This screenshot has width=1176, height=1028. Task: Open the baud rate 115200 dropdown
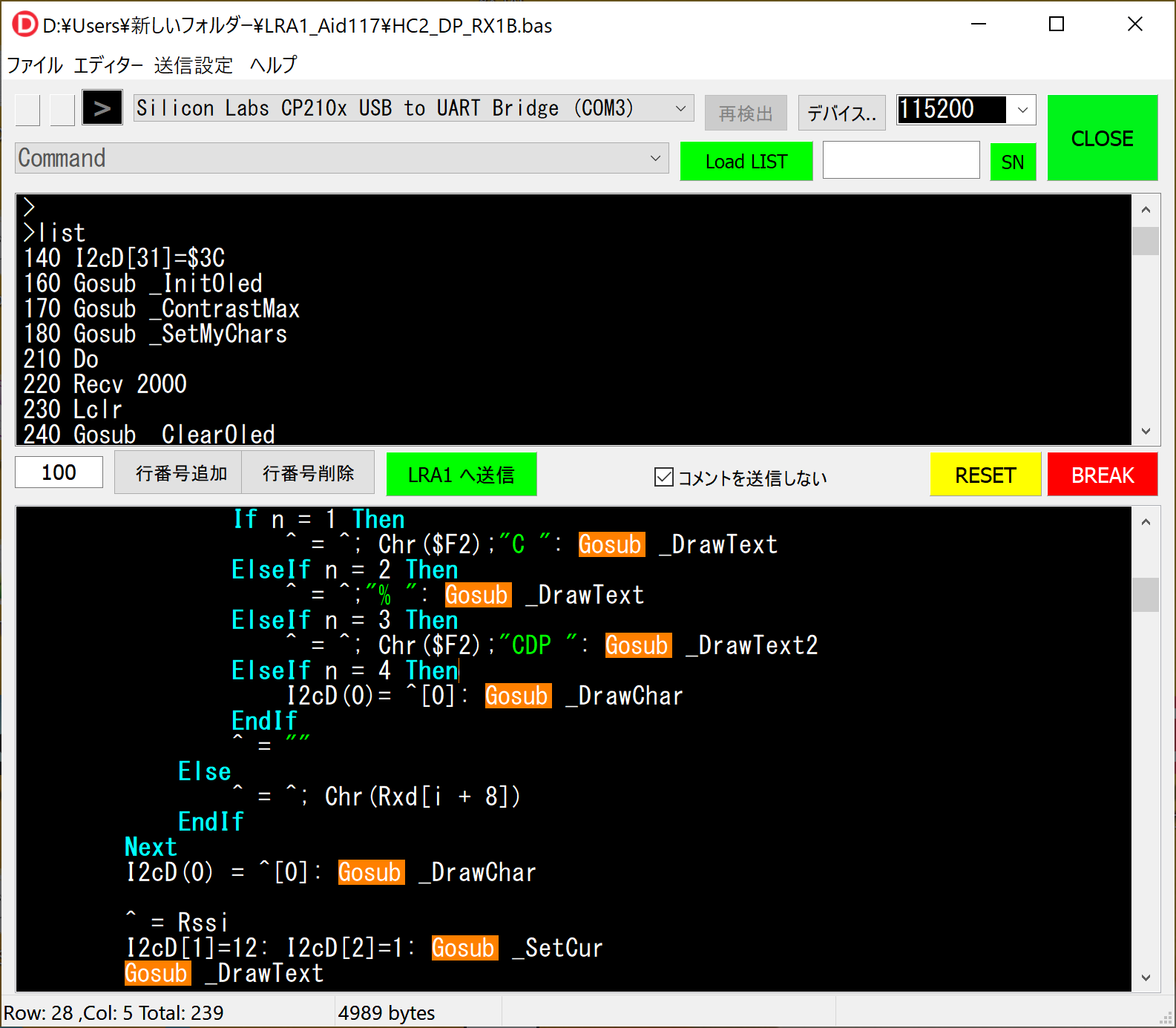point(1023,110)
